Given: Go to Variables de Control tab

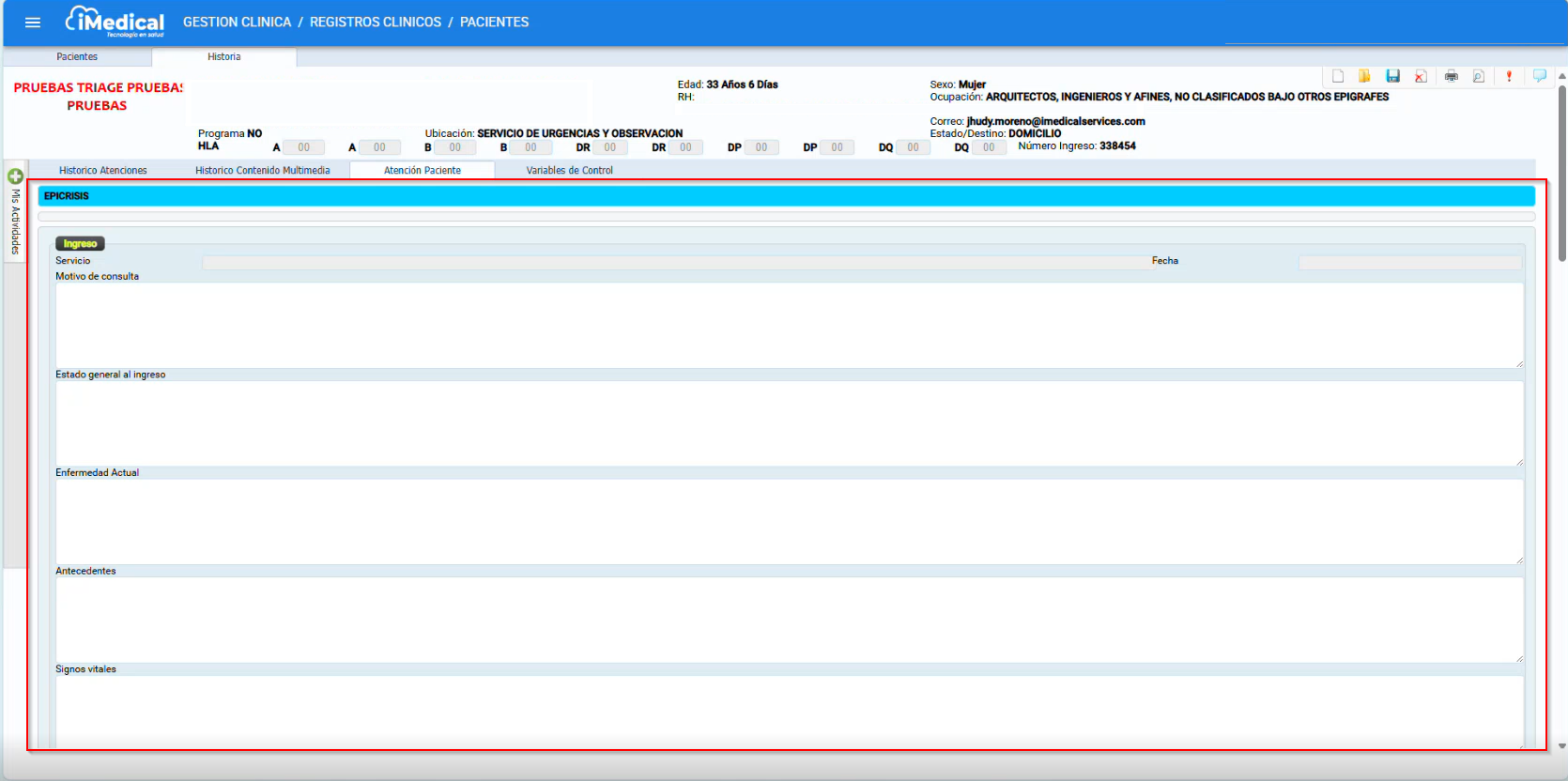Looking at the screenshot, I should tap(569, 171).
